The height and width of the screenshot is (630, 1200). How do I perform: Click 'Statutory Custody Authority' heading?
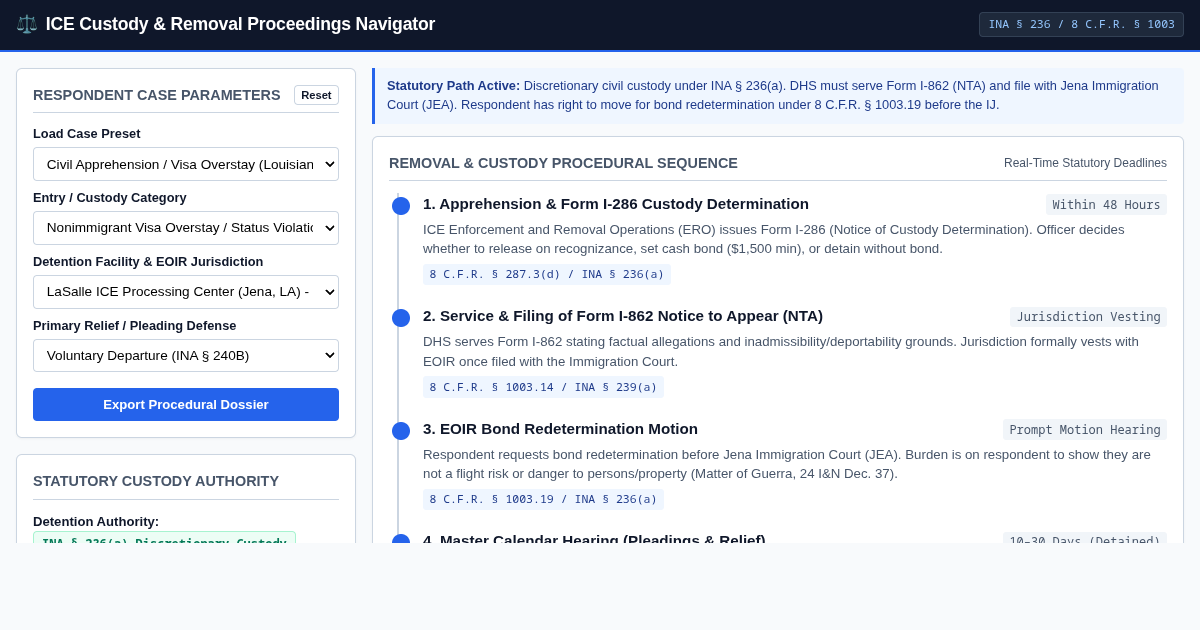[156, 481]
